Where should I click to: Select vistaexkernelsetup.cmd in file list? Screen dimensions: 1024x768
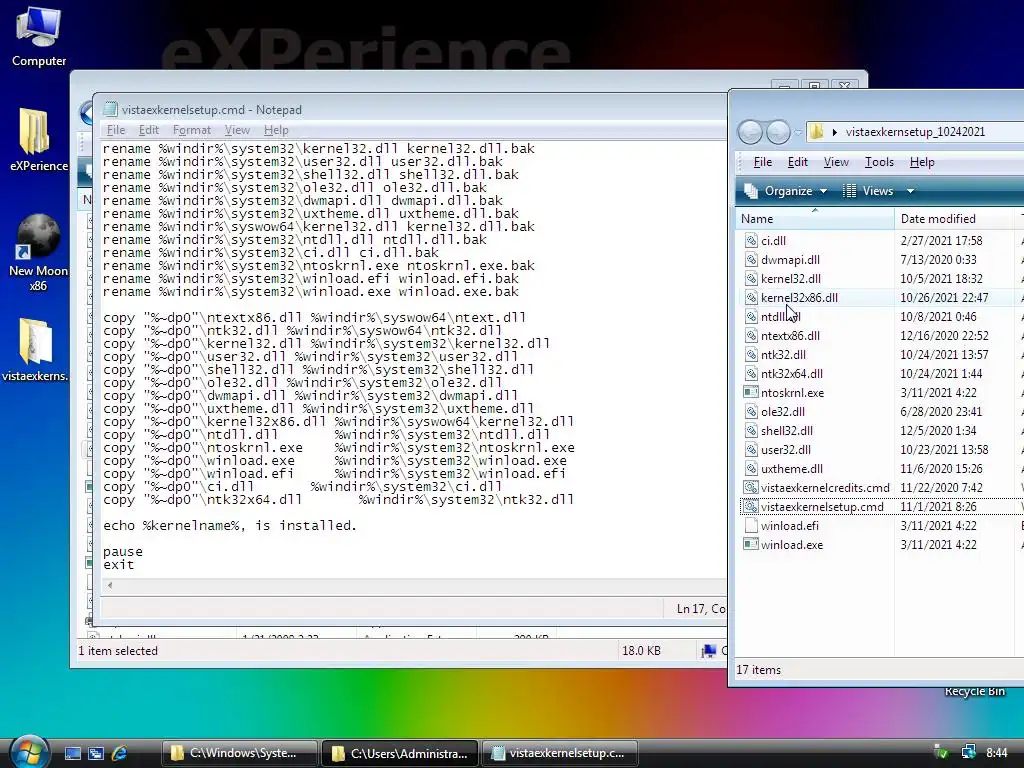point(822,507)
